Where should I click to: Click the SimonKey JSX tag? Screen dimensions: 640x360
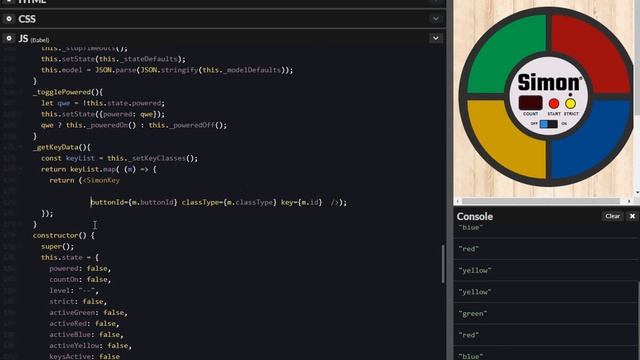(101, 180)
